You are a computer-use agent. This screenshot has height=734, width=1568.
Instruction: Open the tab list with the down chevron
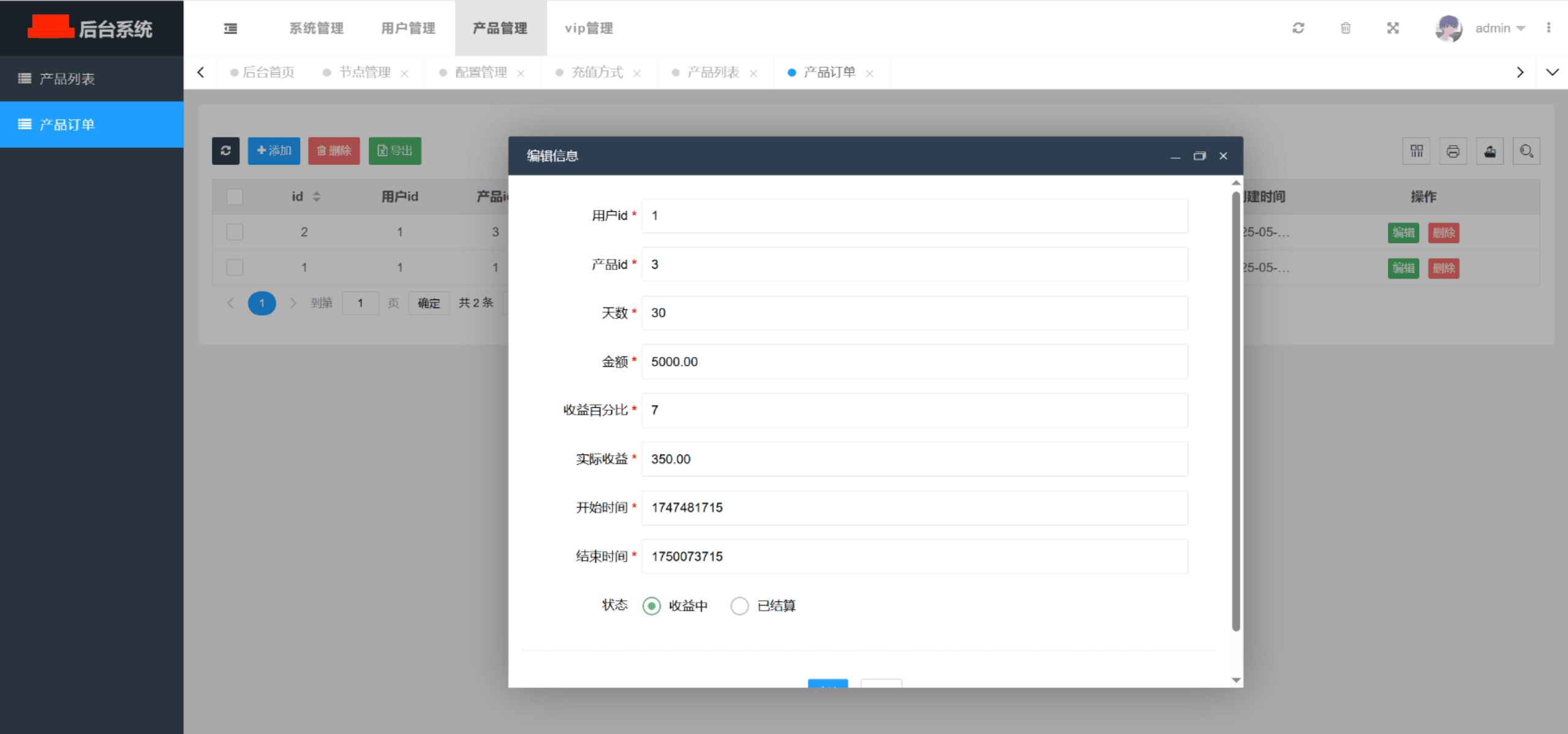pos(1551,72)
